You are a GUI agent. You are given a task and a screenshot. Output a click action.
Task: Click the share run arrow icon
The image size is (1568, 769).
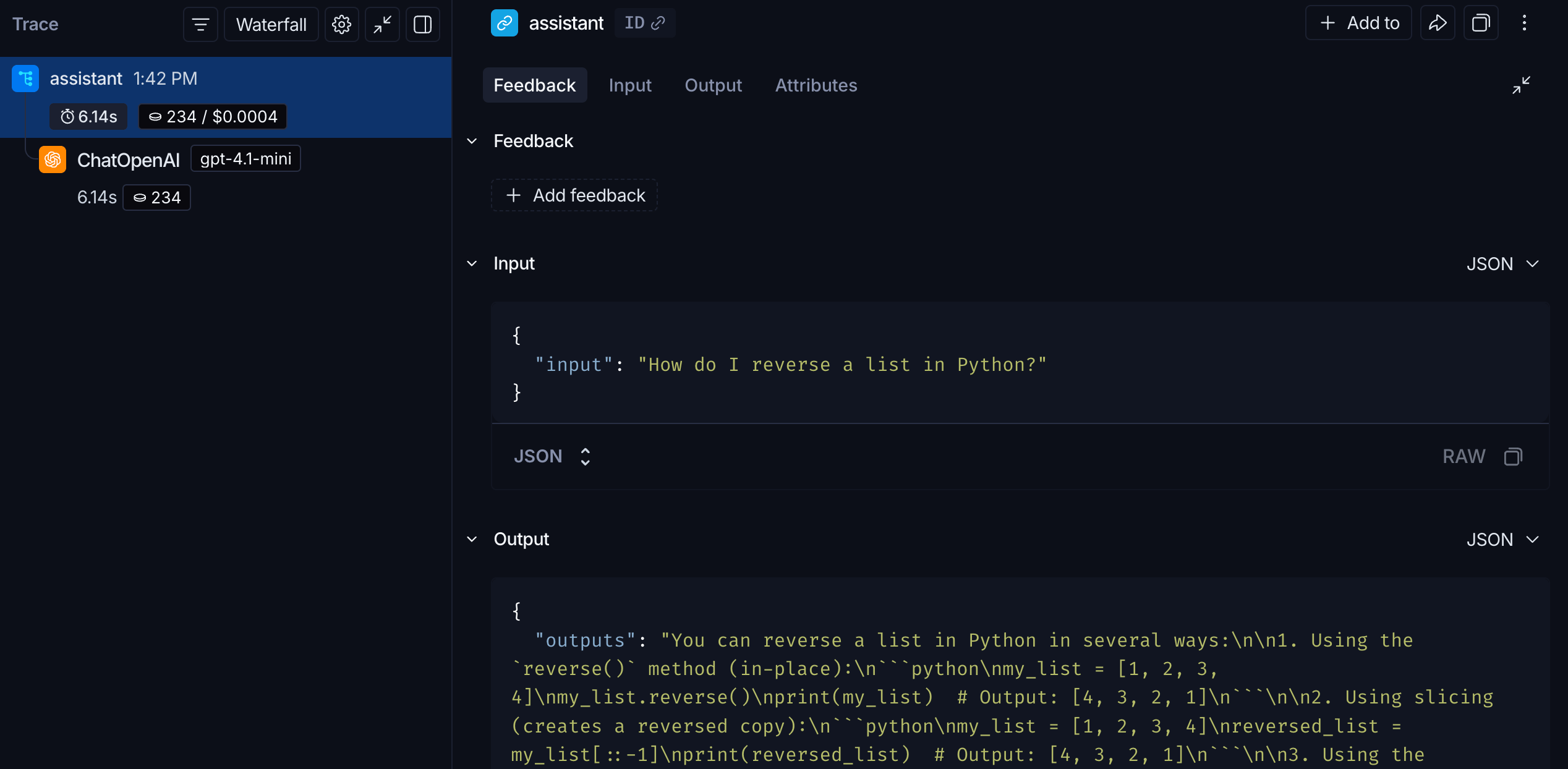(x=1438, y=23)
